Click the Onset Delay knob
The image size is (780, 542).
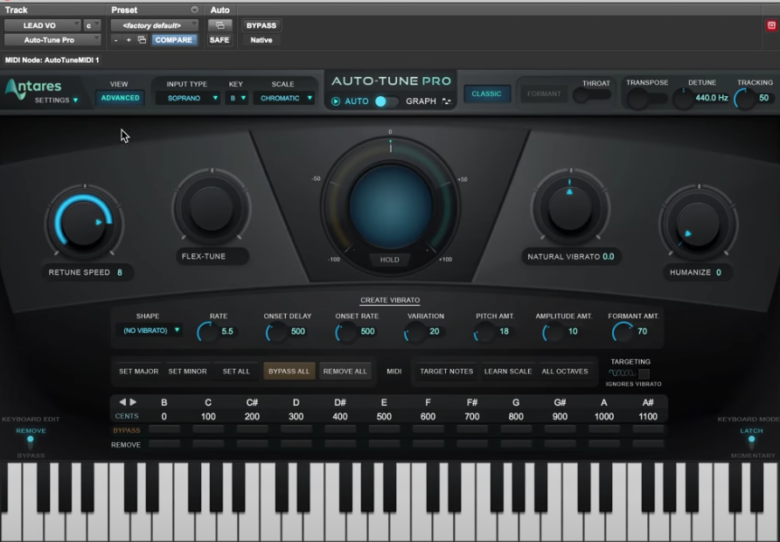[x=276, y=332]
